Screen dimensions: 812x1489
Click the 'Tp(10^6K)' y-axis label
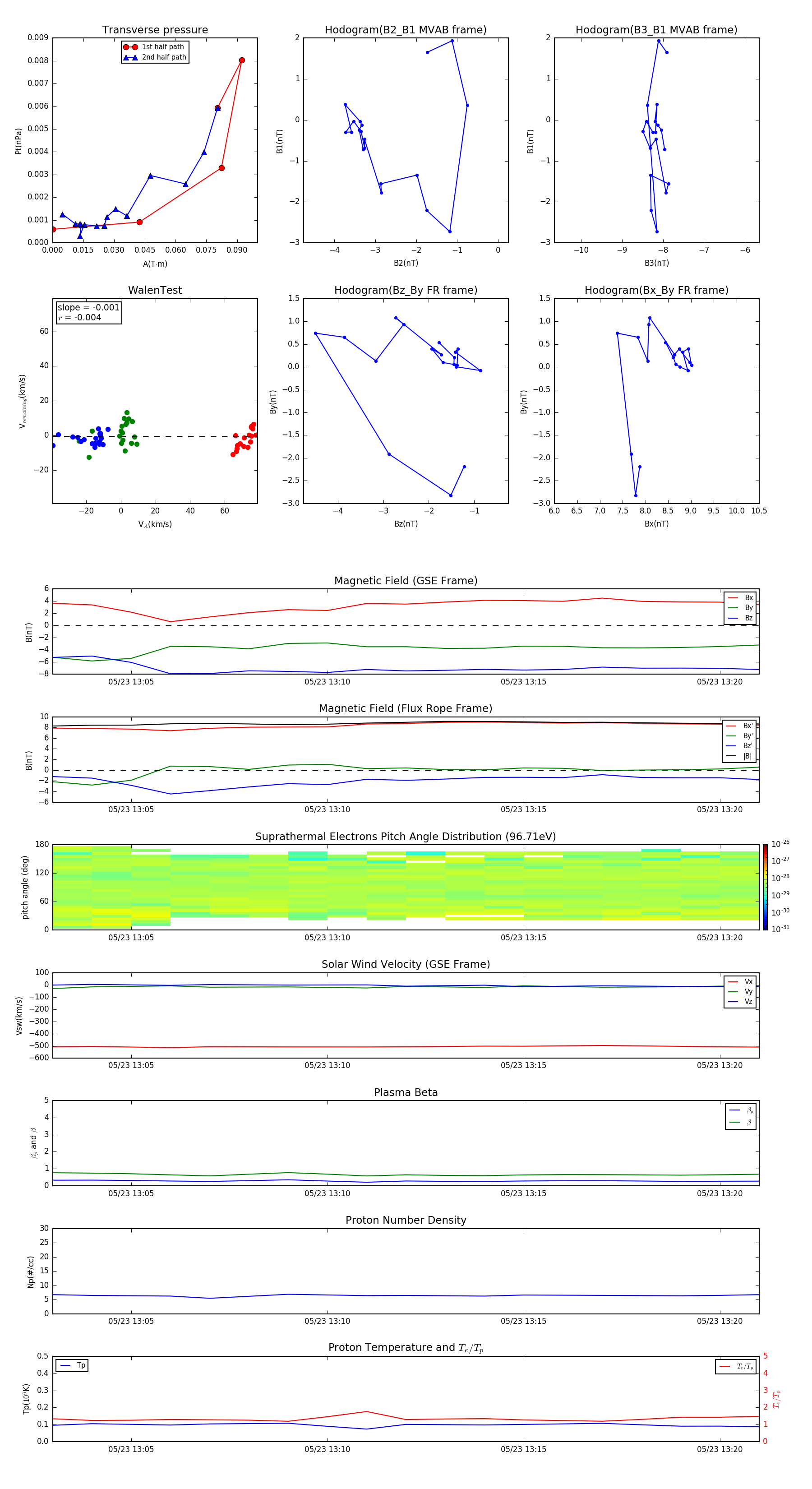26,1399
